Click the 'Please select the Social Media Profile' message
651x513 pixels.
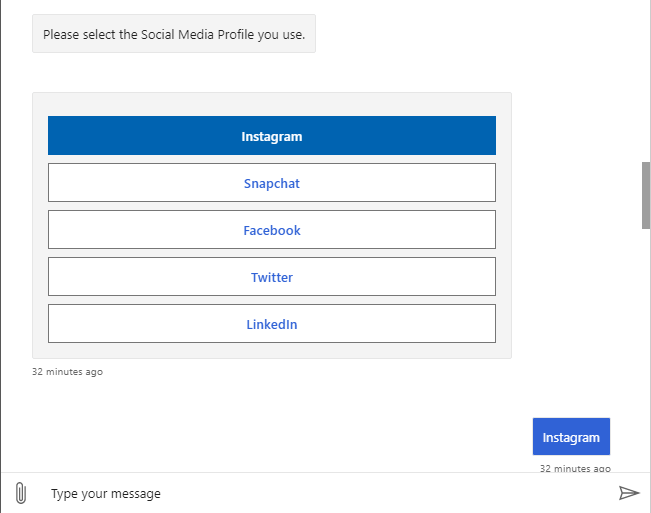(x=174, y=34)
